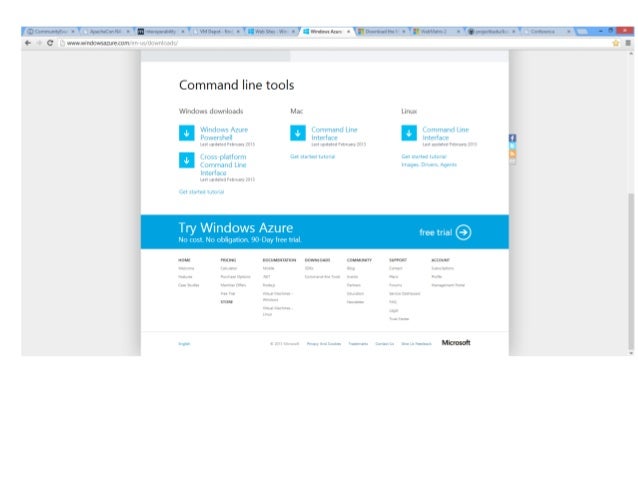The image size is (638, 479).
Task: Click the free trial arrow circle icon
Action: 463,232
